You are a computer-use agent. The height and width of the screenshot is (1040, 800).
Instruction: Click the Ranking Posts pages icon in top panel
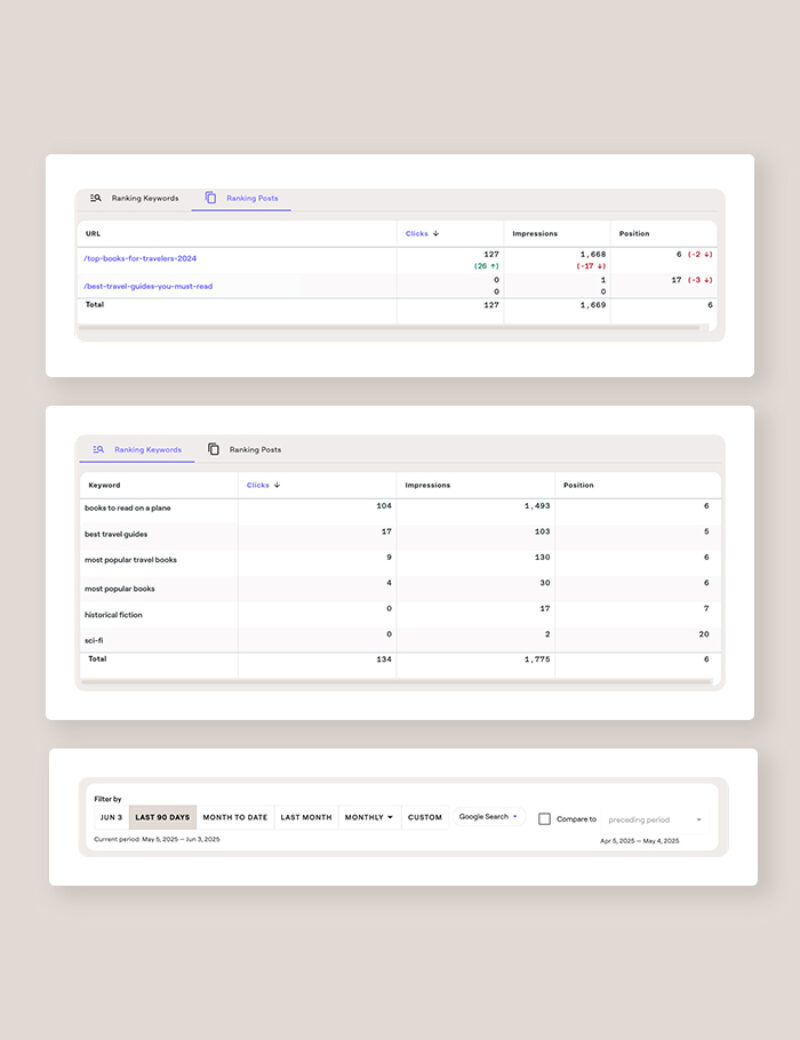(211, 198)
